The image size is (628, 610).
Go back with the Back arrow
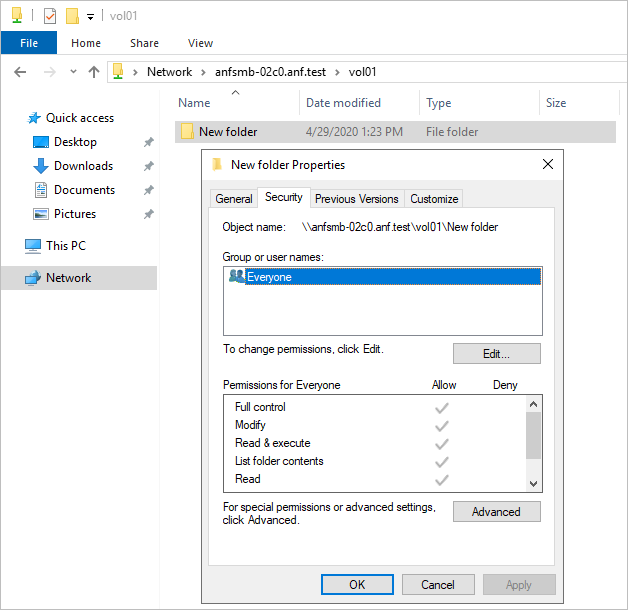click(20, 72)
